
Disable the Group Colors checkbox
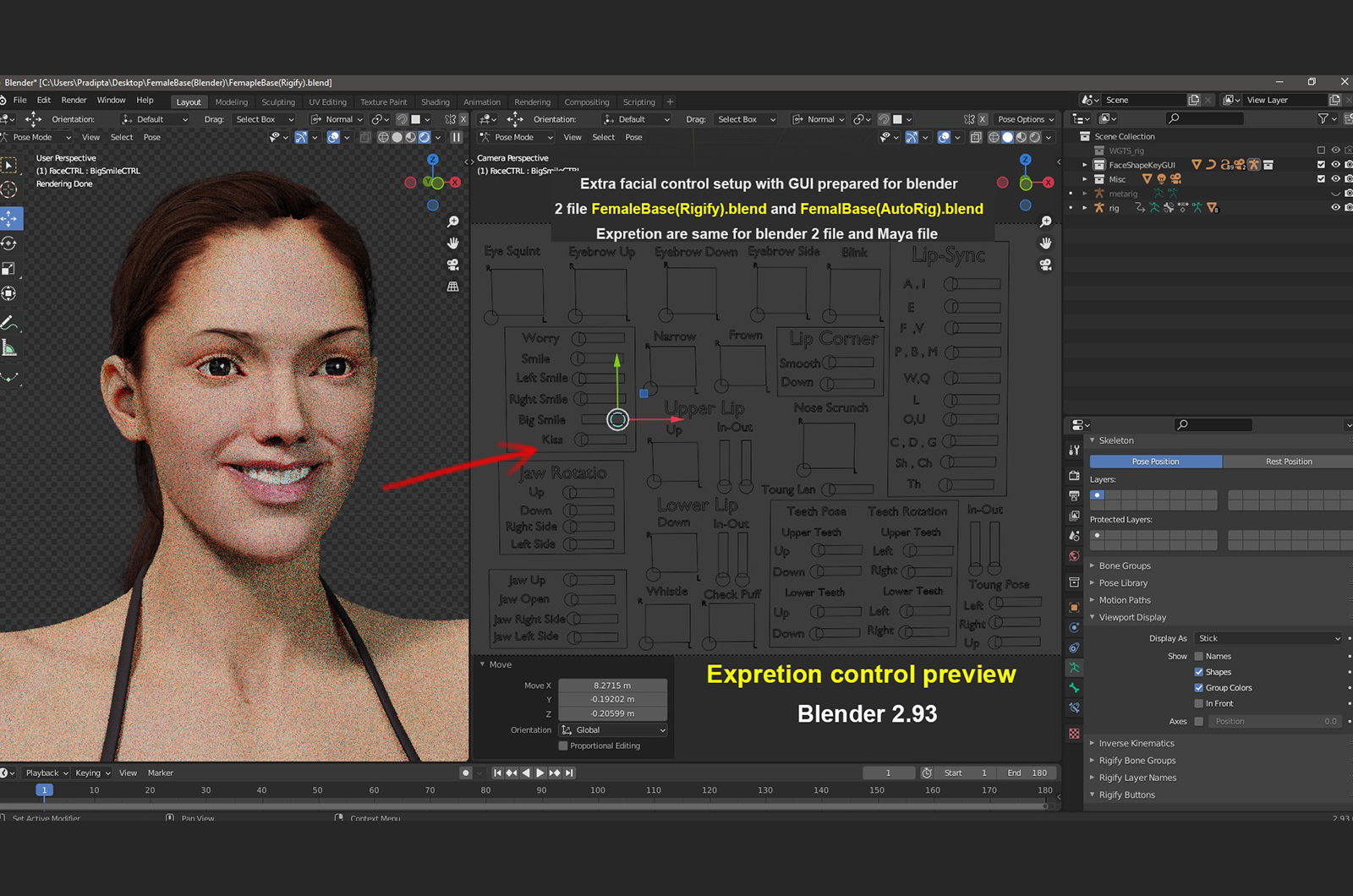(1198, 688)
